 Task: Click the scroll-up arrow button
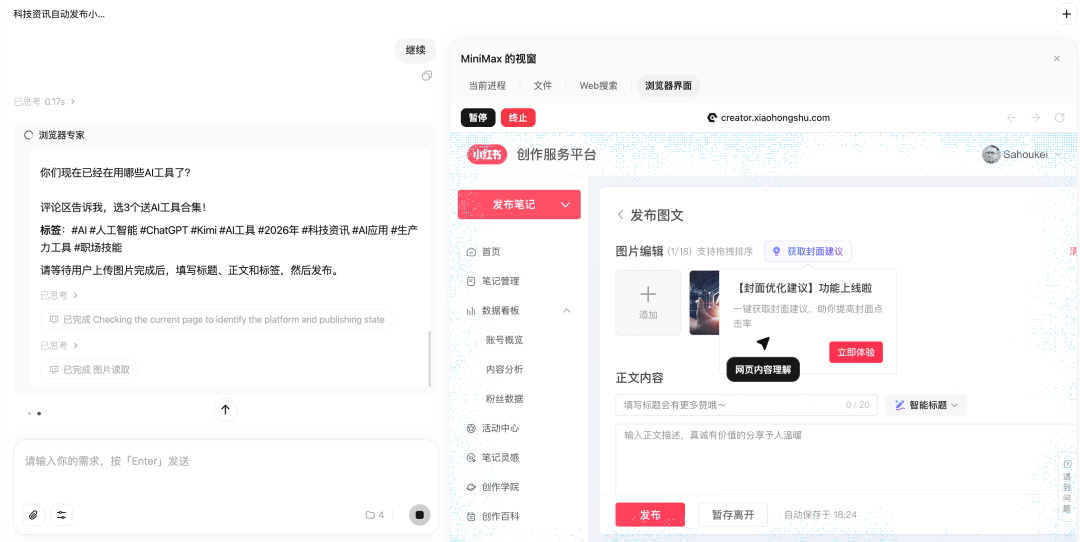coord(225,409)
